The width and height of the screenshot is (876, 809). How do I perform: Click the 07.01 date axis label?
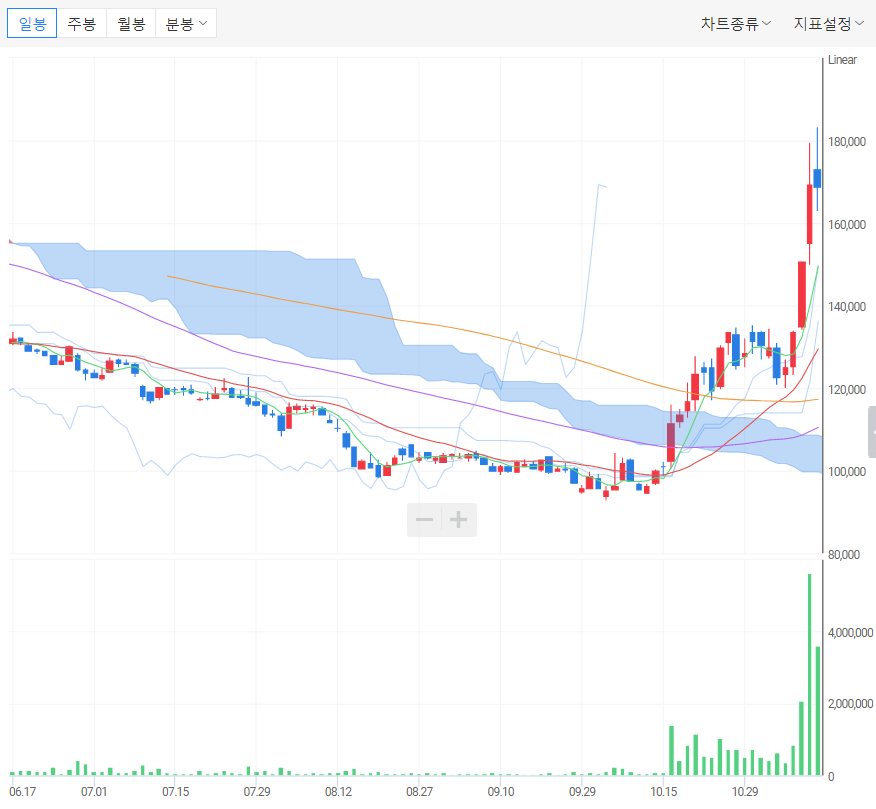[x=94, y=792]
